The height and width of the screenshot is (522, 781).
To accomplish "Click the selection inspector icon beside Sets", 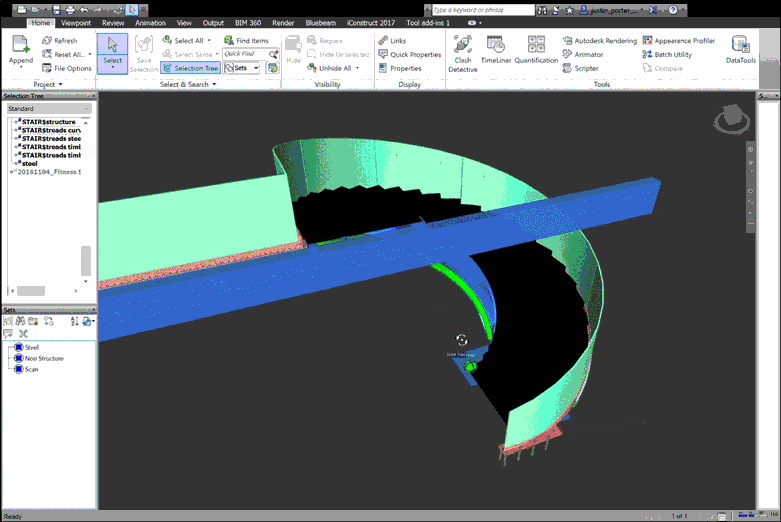I will [273, 68].
